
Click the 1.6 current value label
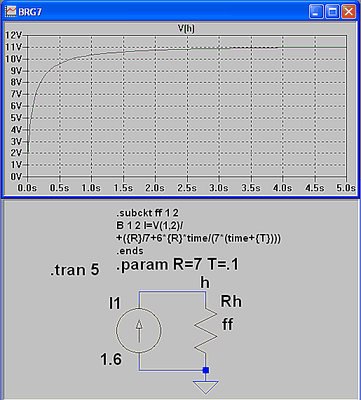111,360
